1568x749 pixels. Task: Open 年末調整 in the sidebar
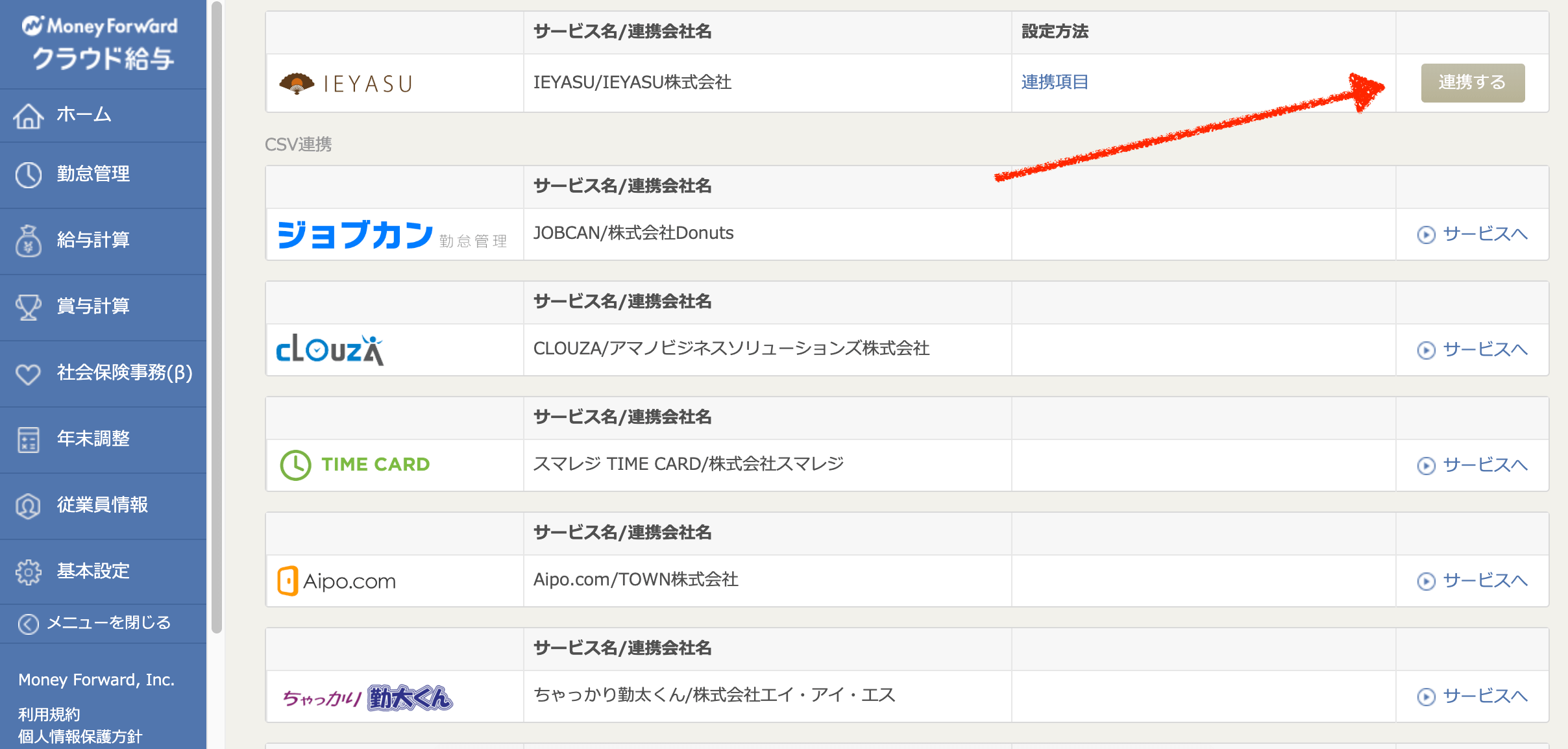click(x=103, y=439)
